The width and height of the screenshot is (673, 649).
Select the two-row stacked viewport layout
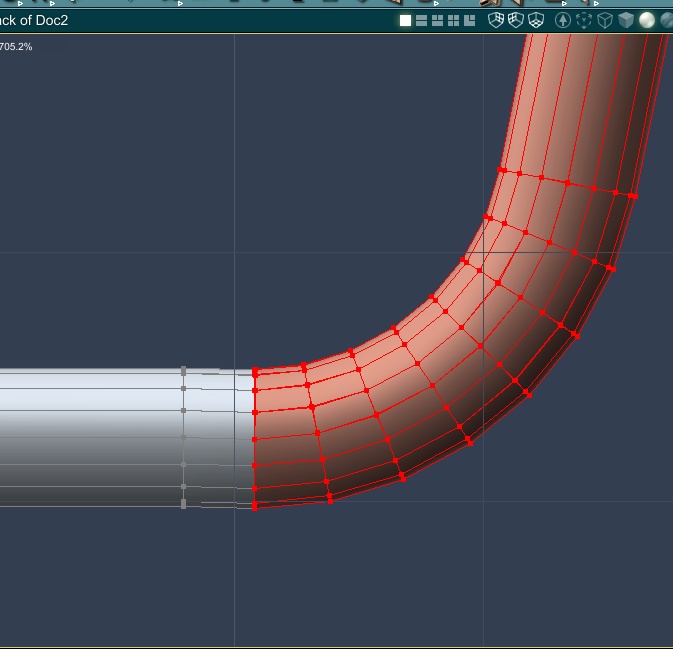click(421, 20)
